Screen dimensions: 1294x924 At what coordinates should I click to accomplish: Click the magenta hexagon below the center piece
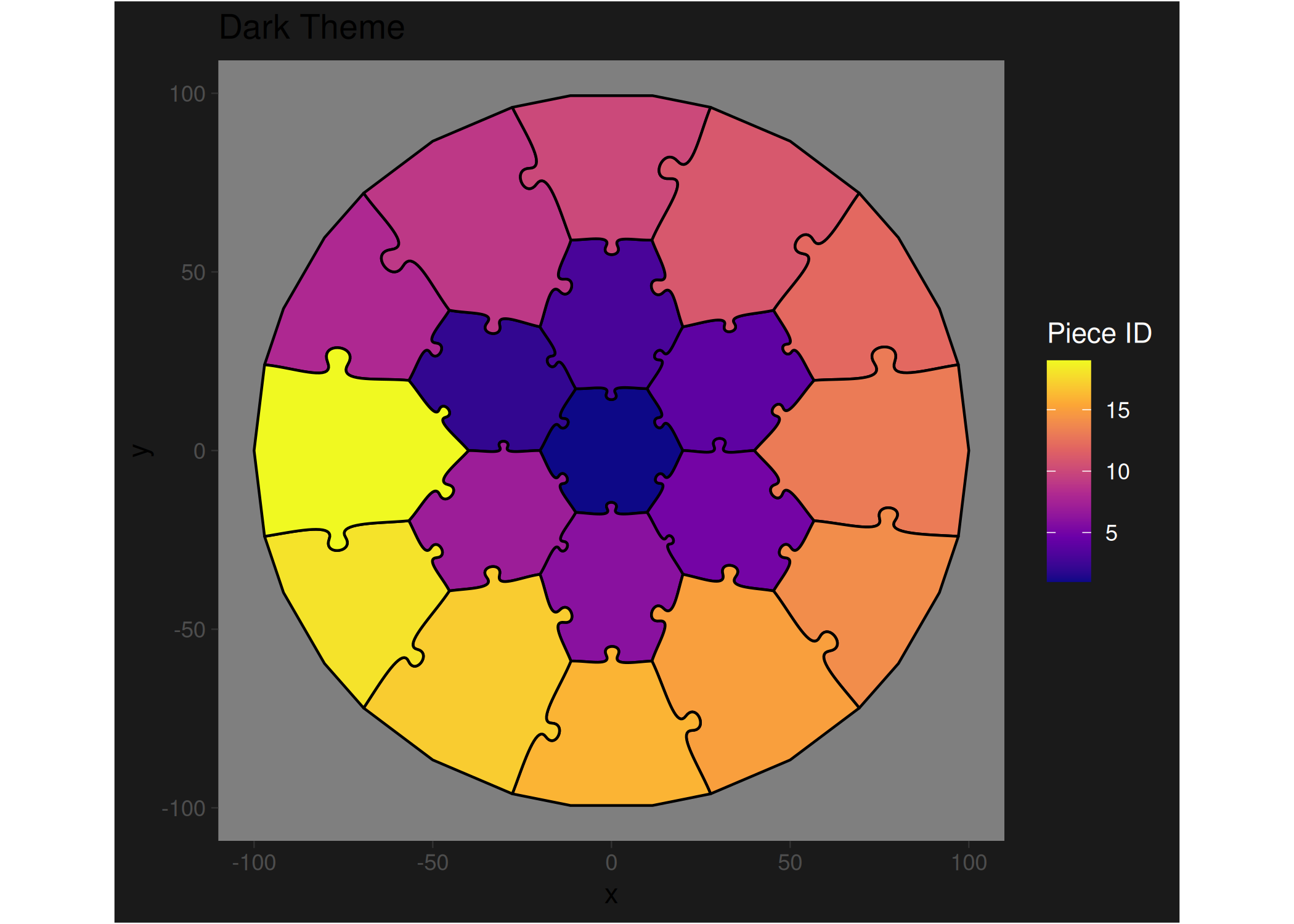pos(611,585)
